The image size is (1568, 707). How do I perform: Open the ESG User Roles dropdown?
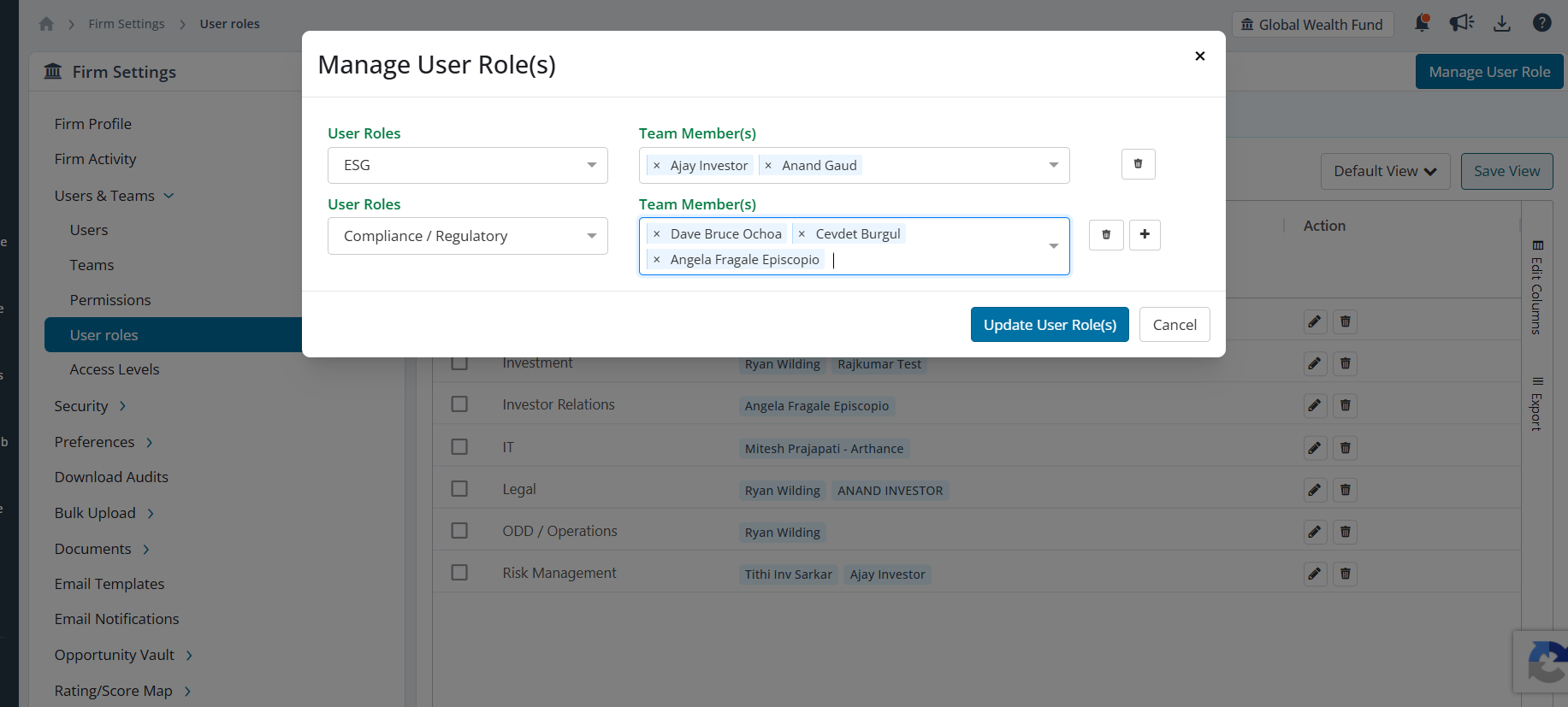tap(468, 165)
